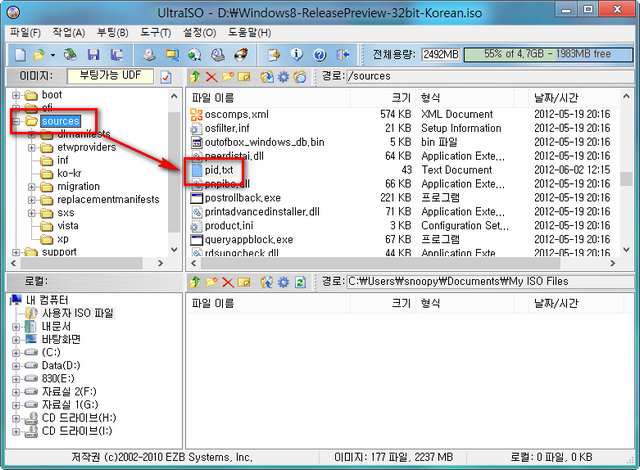Select the 부팅가능 UDF image type box
640x470 pixels.
point(111,76)
